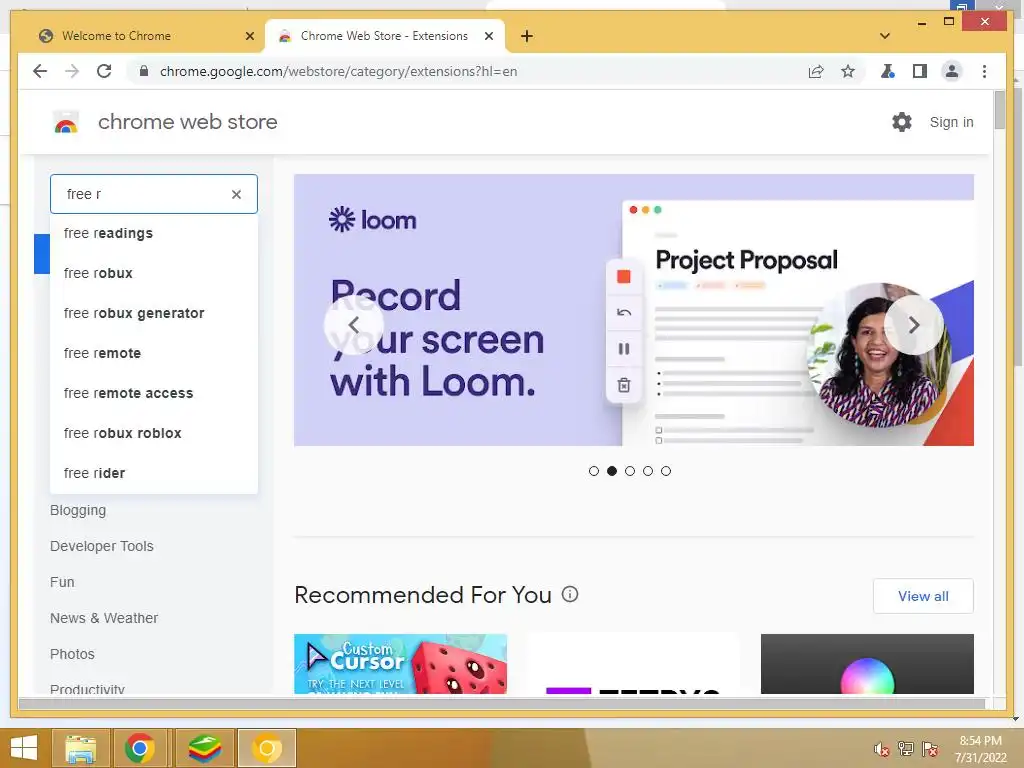Image resolution: width=1024 pixels, height=768 pixels.
Task: Open the Productivity category
Action: point(87,688)
